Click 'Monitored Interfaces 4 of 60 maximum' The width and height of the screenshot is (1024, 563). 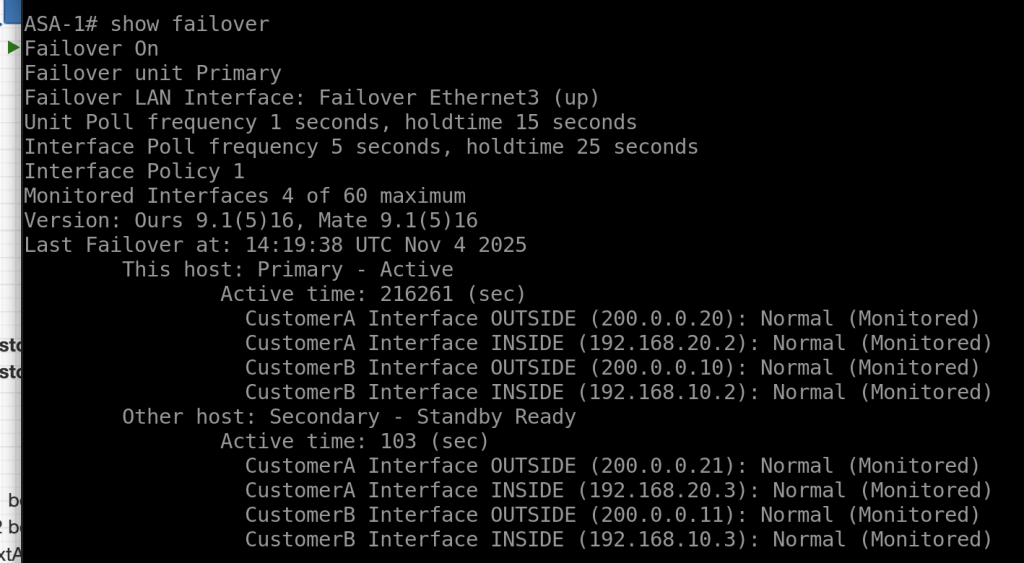244,196
